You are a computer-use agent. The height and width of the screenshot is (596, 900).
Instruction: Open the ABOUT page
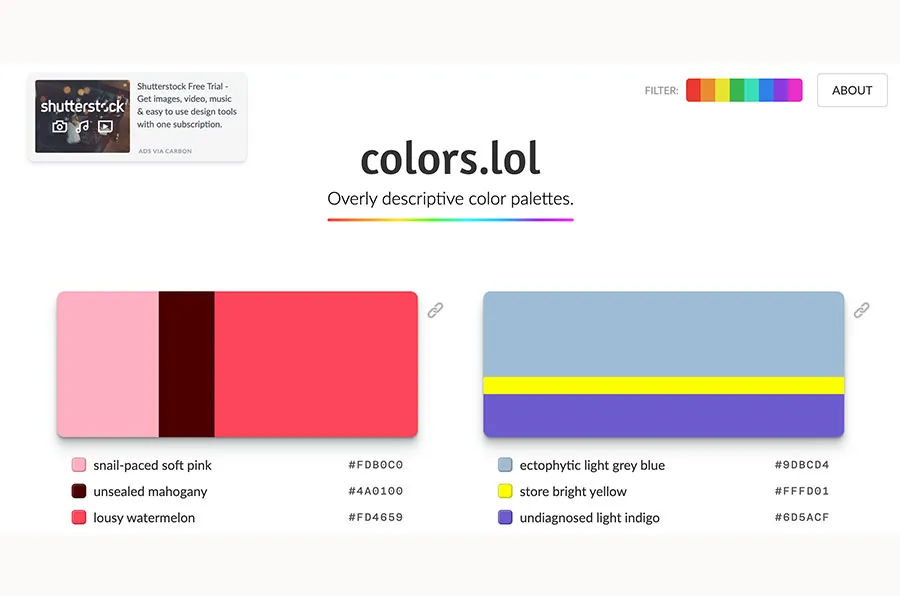point(852,90)
